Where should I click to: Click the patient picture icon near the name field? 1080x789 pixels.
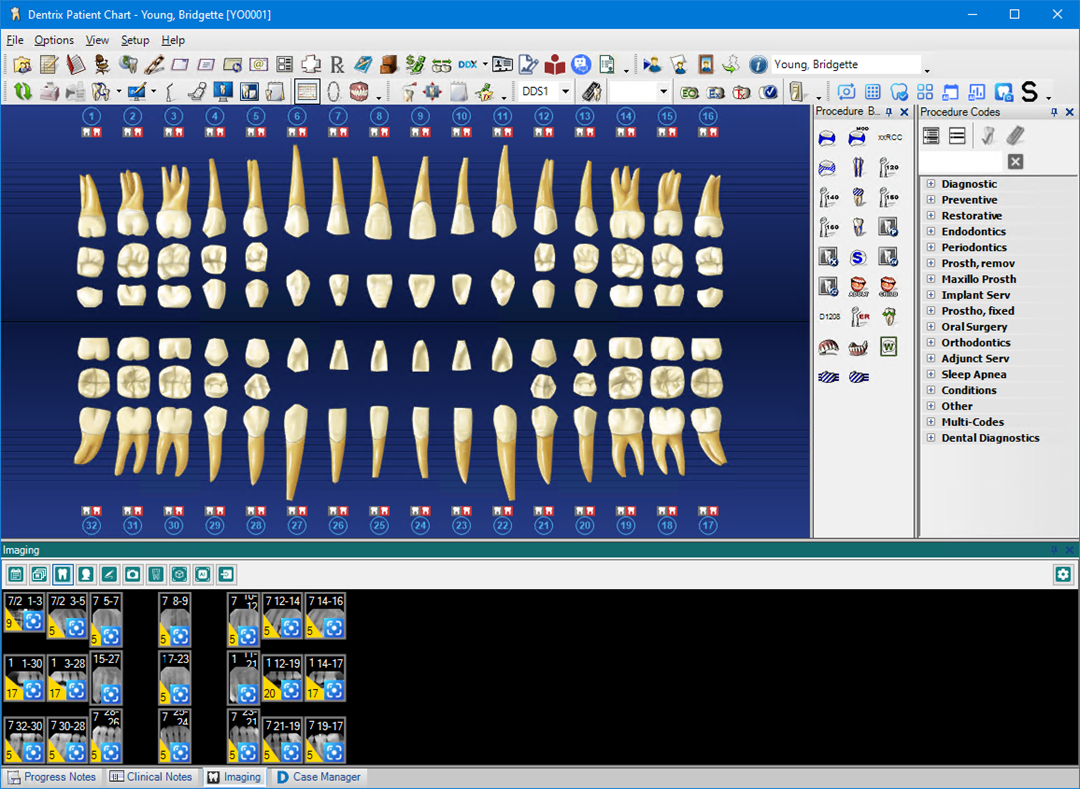coord(705,63)
